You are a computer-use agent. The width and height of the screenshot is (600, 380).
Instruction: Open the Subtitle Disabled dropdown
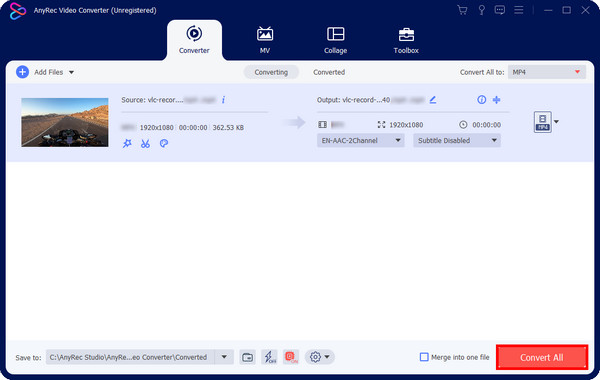[x=457, y=140]
